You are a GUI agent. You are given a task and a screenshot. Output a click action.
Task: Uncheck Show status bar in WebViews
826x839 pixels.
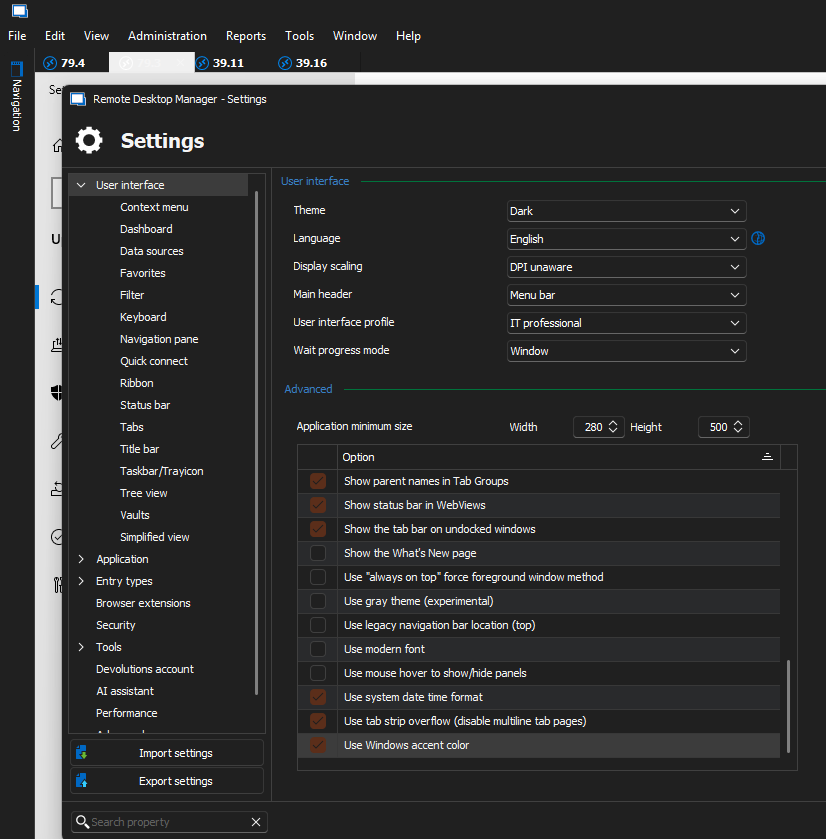click(x=318, y=505)
